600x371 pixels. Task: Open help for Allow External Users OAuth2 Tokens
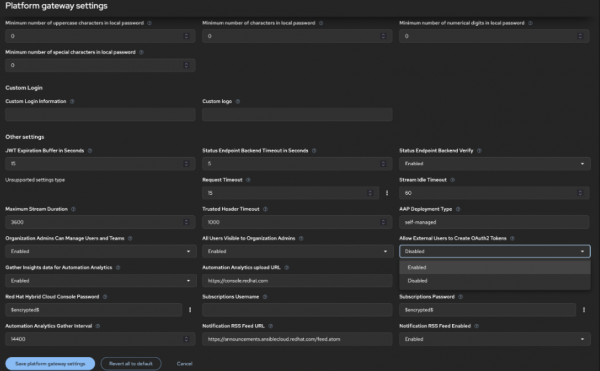[x=512, y=238]
